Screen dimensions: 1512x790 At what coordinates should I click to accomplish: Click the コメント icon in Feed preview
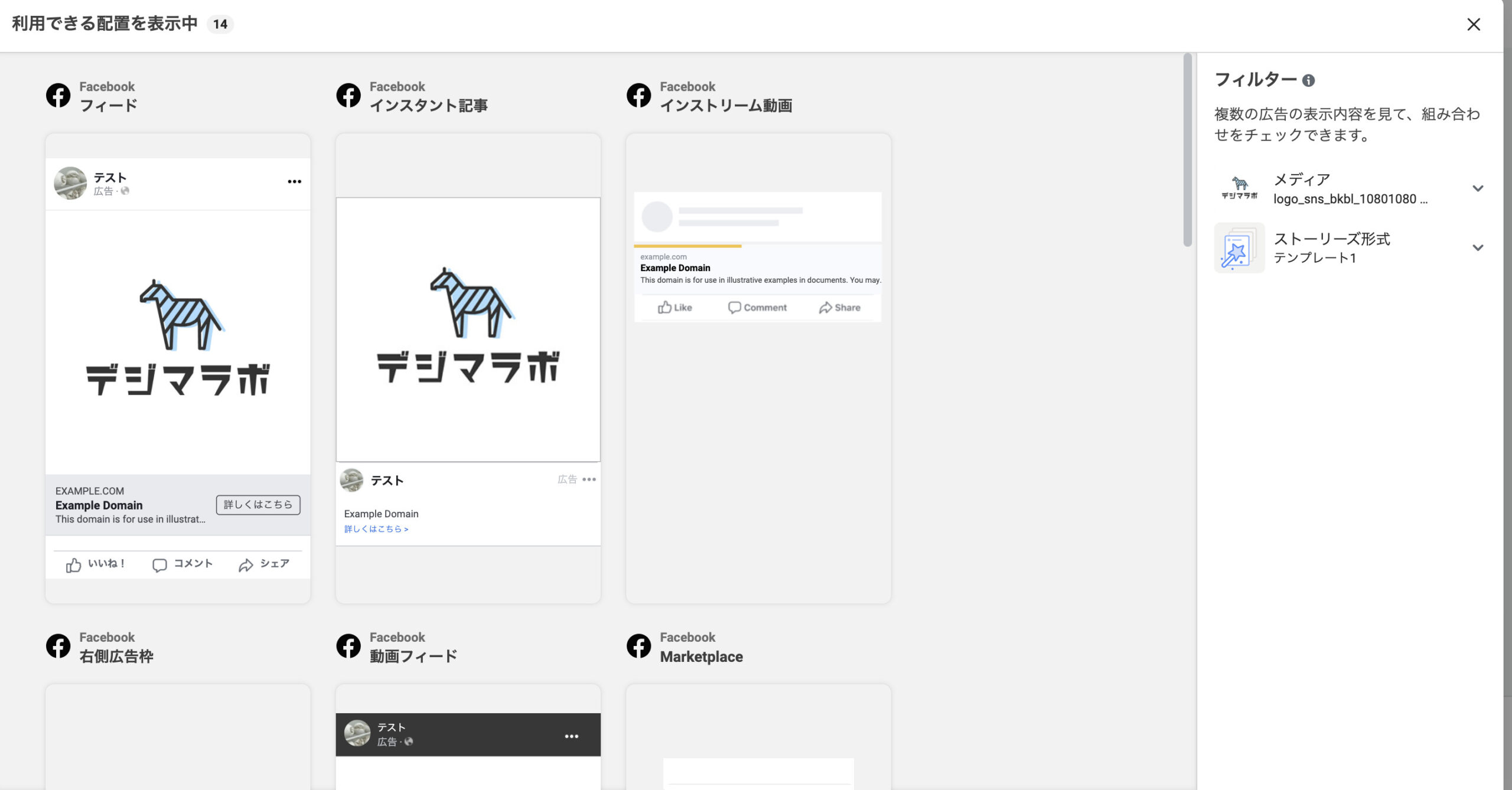tap(159, 565)
